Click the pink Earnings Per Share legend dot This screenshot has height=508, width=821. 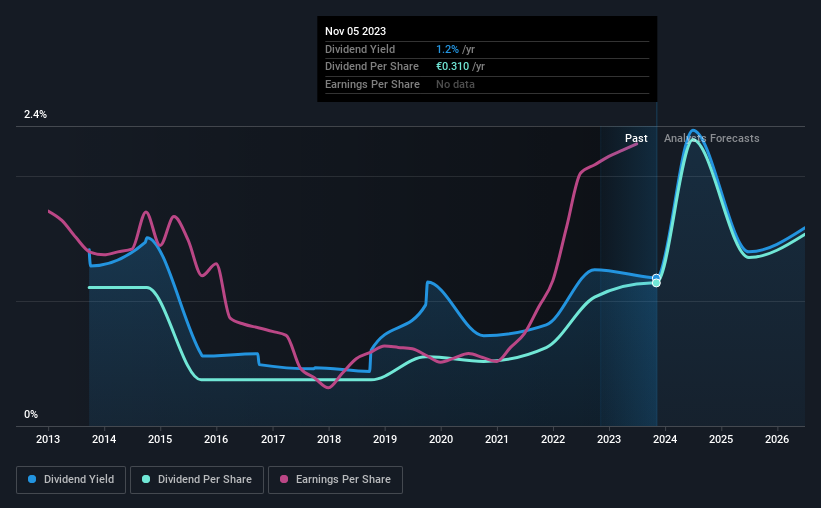click(284, 479)
